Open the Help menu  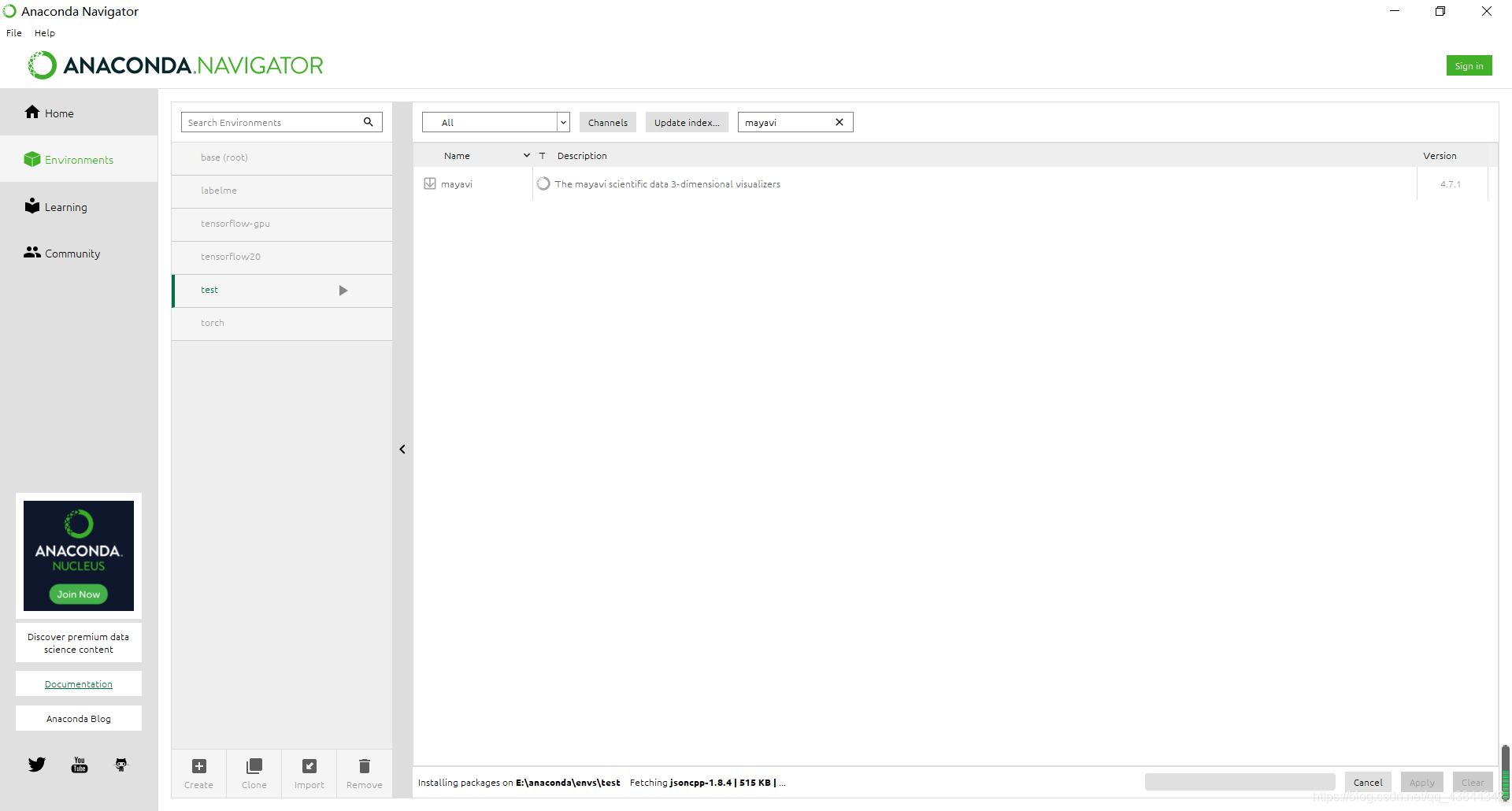45,33
